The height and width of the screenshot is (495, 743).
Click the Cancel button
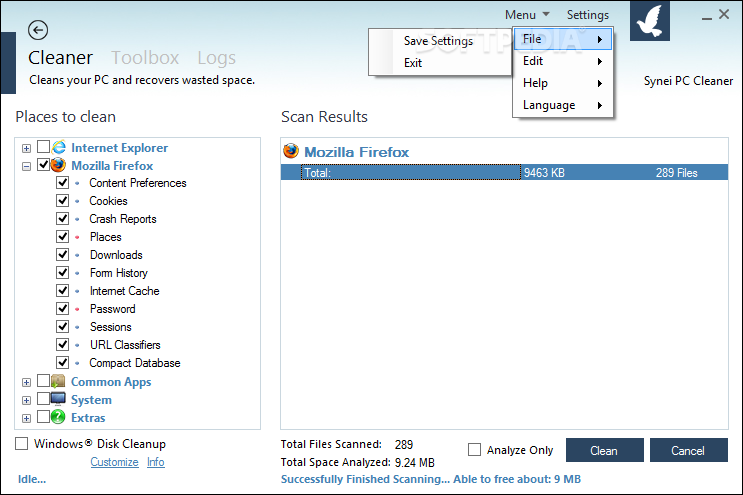coord(689,450)
